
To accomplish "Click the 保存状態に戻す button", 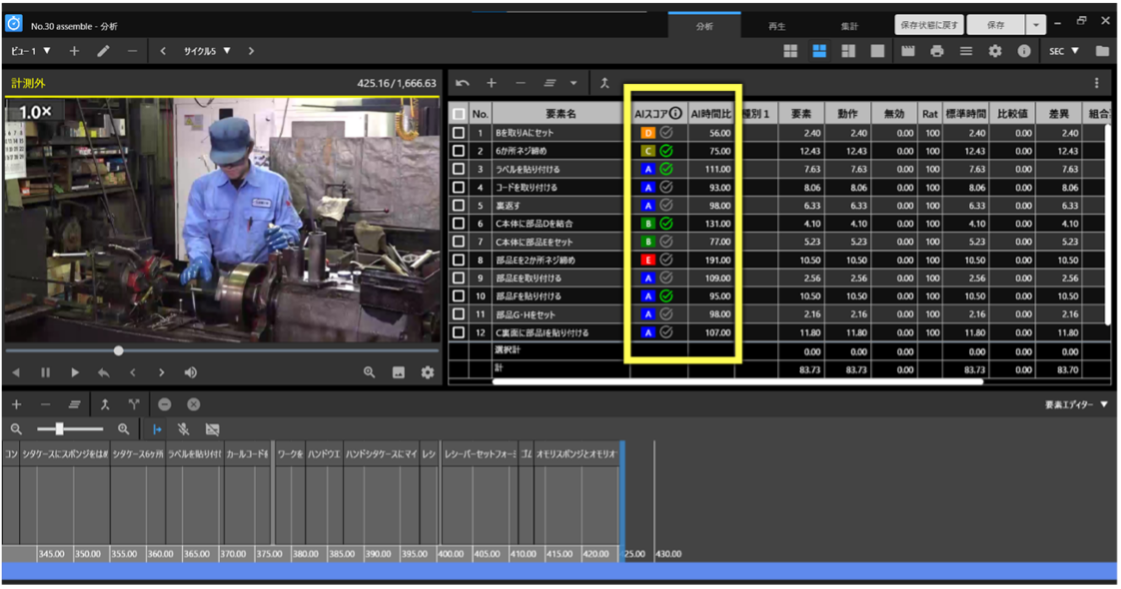I will [x=929, y=25].
